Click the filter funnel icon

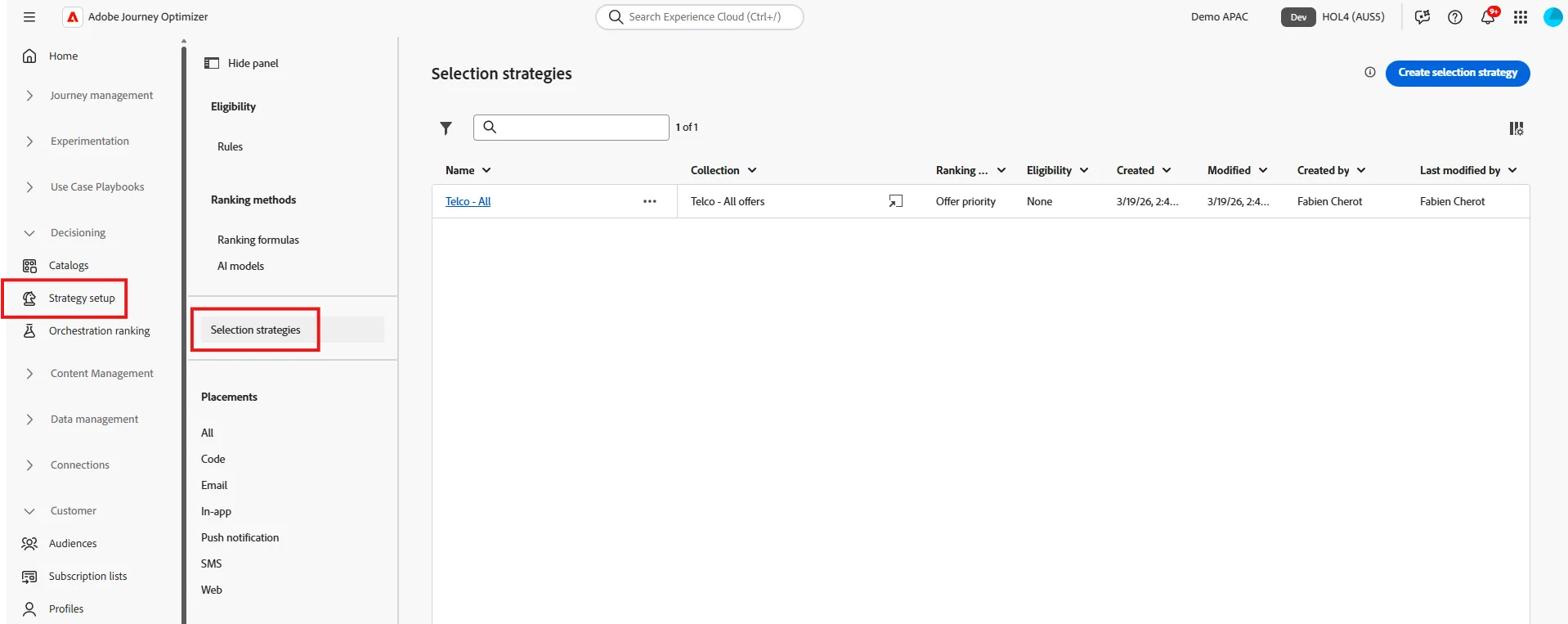(x=446, y=128)
